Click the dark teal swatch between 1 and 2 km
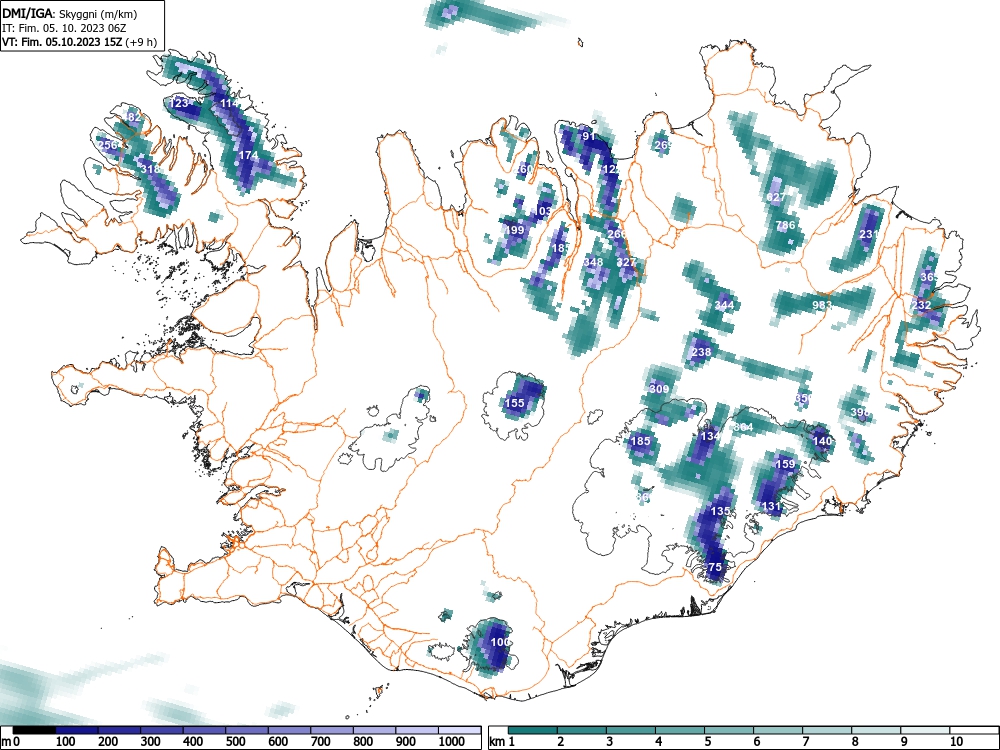 [x=533, y=730]
